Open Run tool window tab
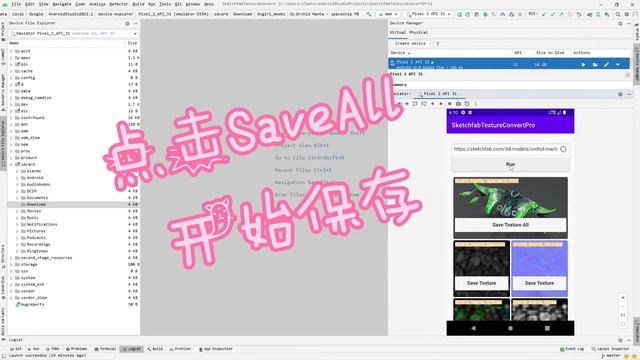This screenshot has height=360, width=640. pyautogui.click(x=34, y=349)
